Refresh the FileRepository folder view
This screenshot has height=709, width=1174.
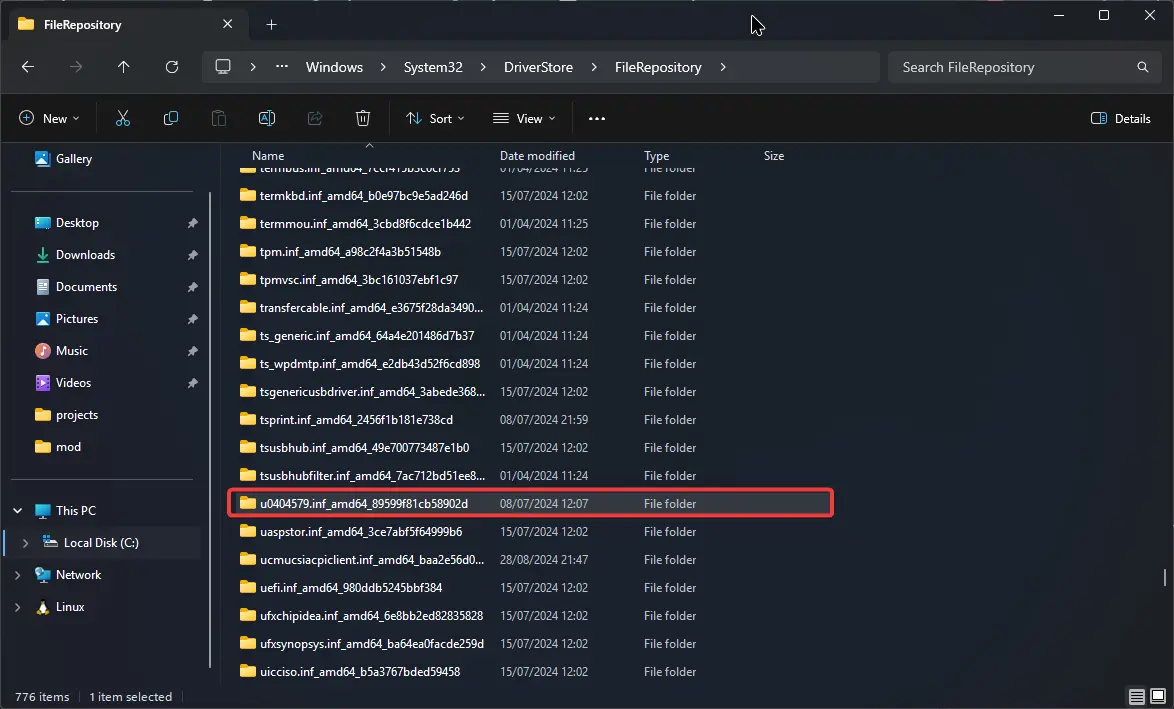pyautogui.click(x=171, y=67)
